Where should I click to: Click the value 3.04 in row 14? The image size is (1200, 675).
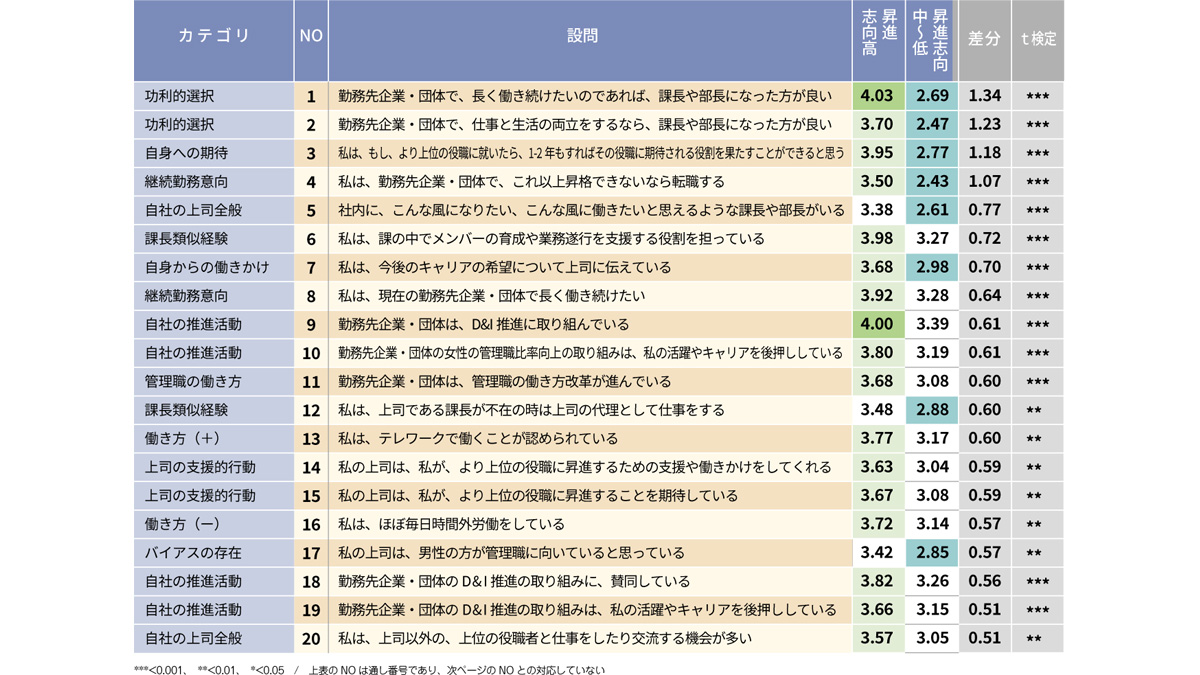click(x=932, y=467)
